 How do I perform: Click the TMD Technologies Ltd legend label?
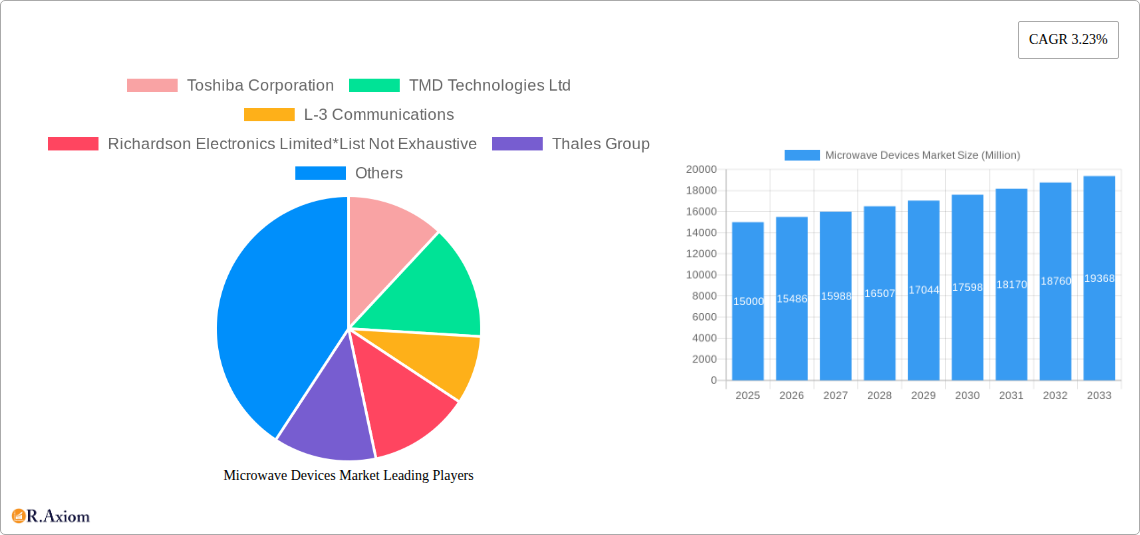[490, 85]
